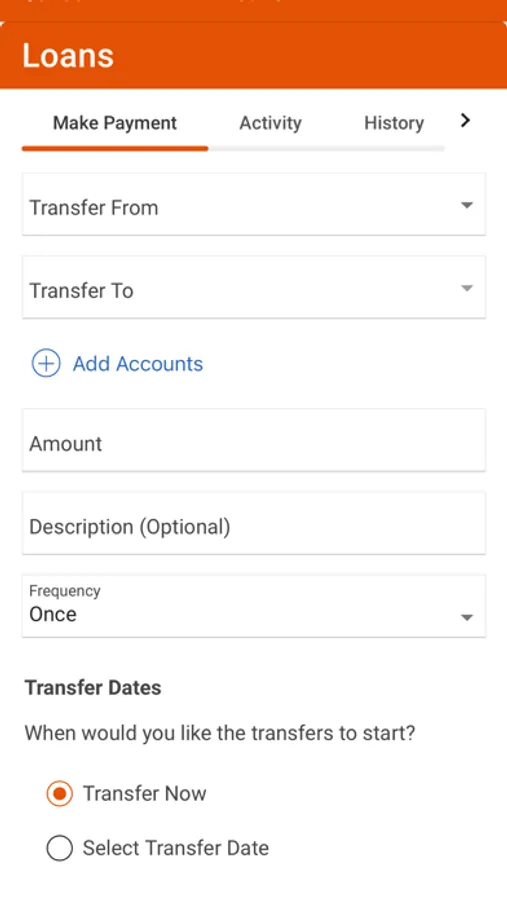Expand the Frequency Once dropdown
Screen dimensions: 507x900
(x=254, y=606)
